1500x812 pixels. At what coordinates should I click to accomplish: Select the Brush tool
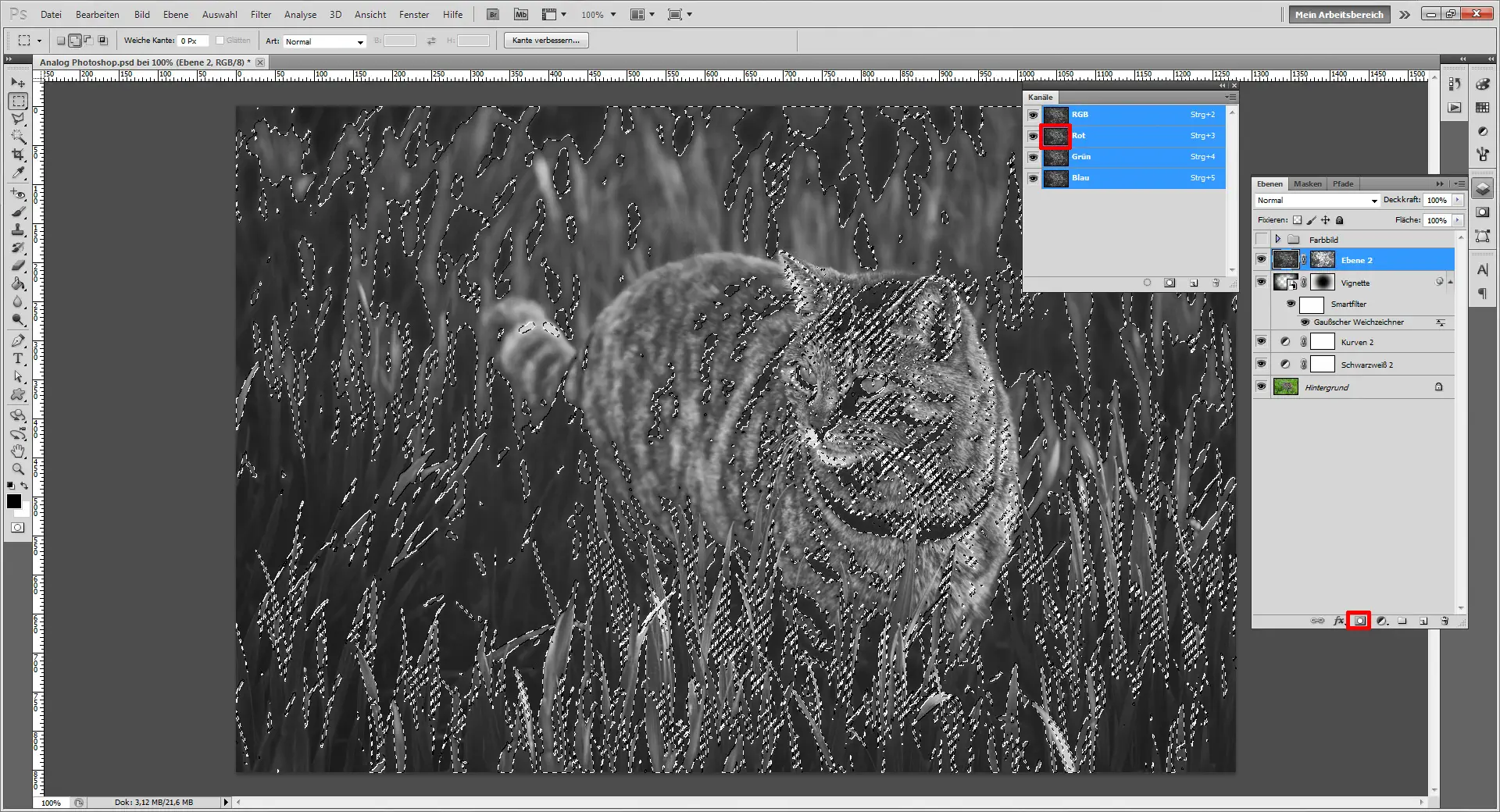17,212
